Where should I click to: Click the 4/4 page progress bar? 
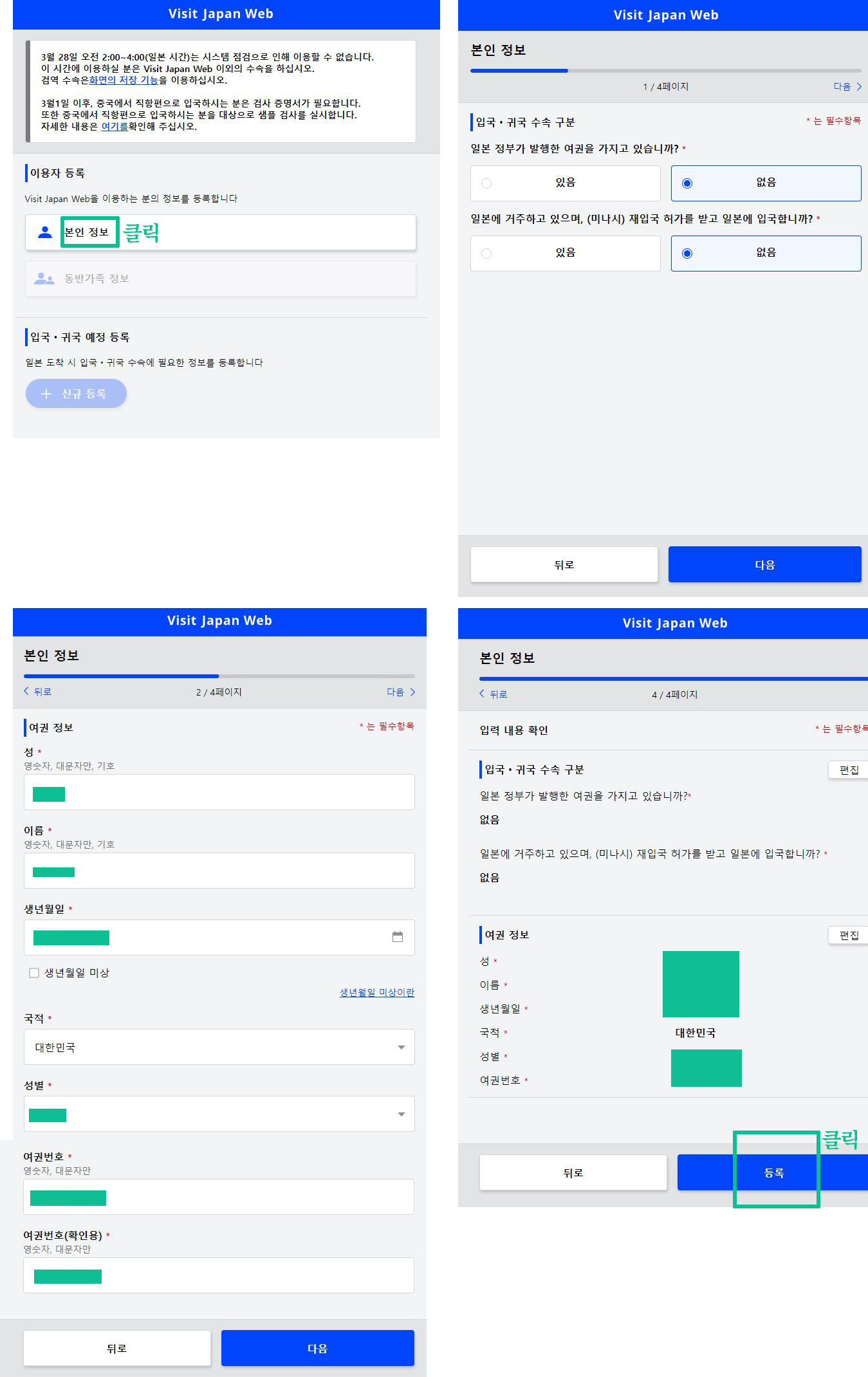click(674, 678)
